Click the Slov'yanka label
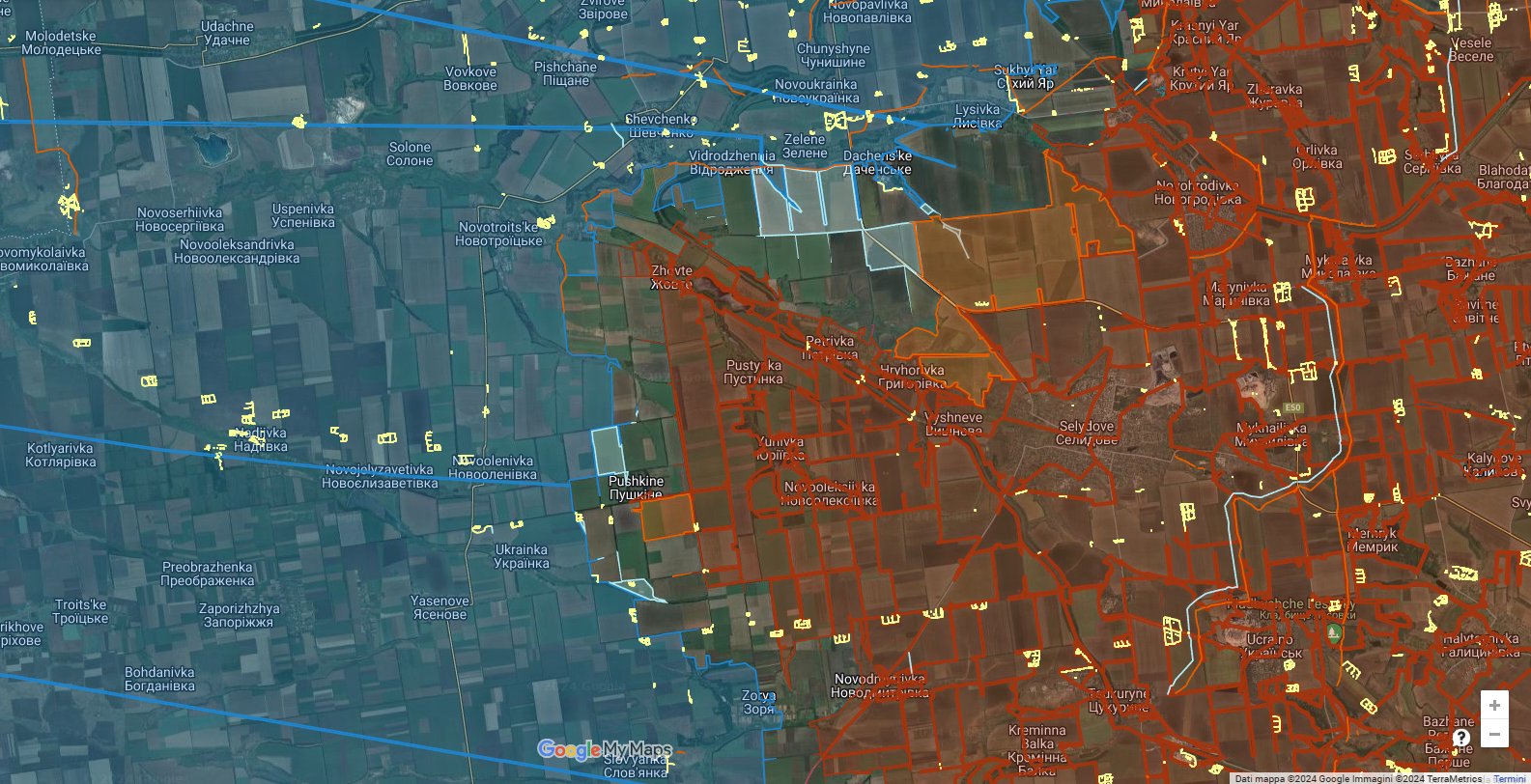This screenshot has height=784, width=1531. tap(635, 766)
